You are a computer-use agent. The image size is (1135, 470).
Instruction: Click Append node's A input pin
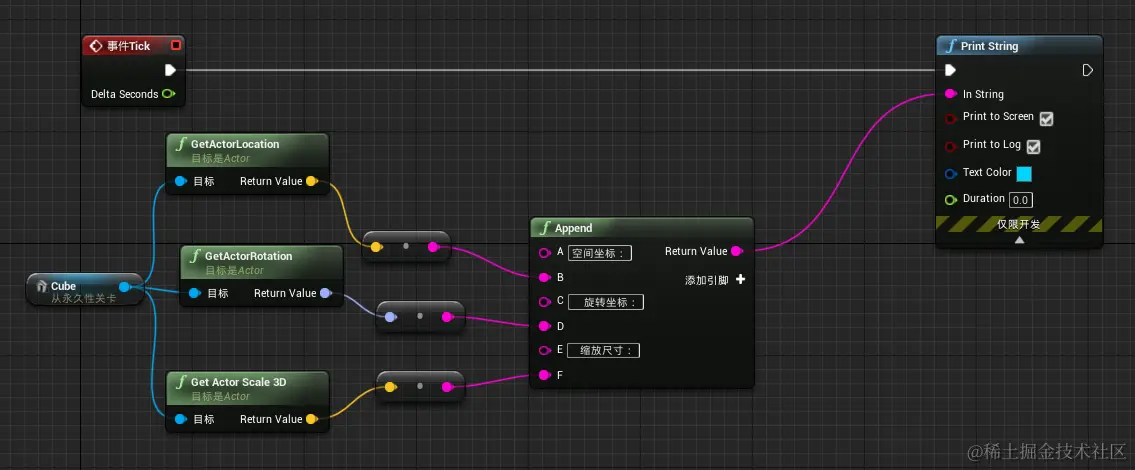coord(544,253)
